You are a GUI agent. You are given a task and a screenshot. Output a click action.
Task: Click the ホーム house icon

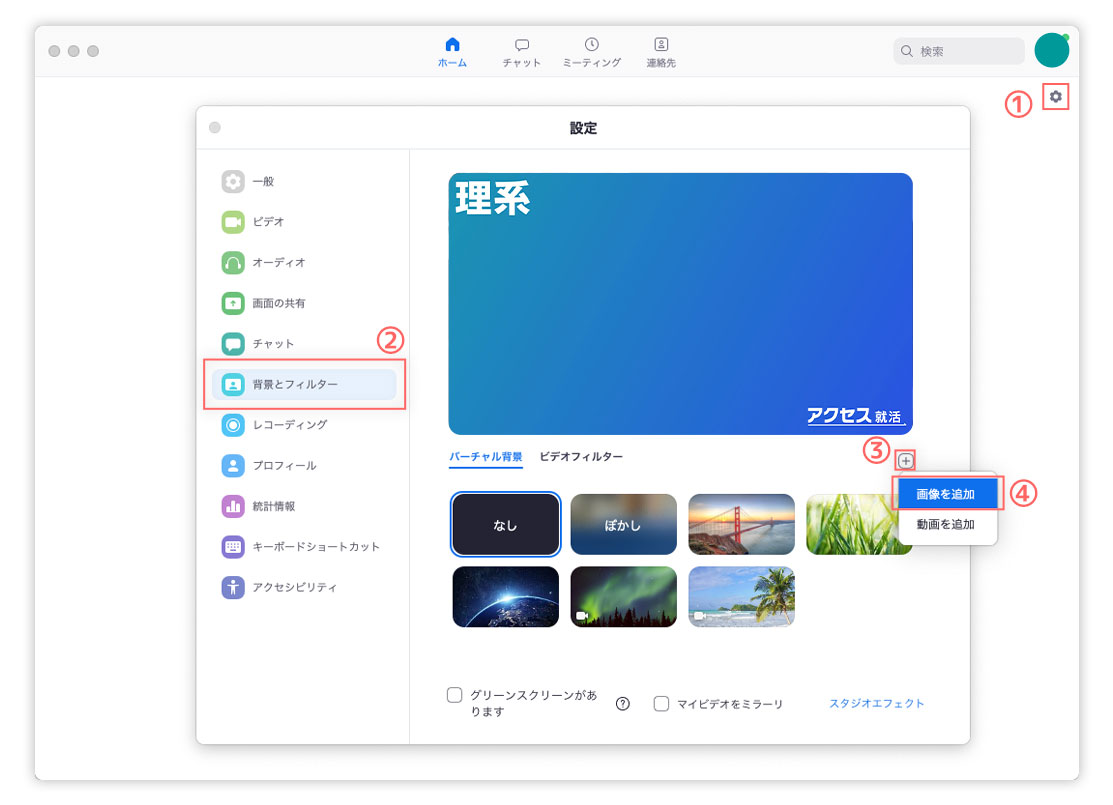click(x=452, y=45)
